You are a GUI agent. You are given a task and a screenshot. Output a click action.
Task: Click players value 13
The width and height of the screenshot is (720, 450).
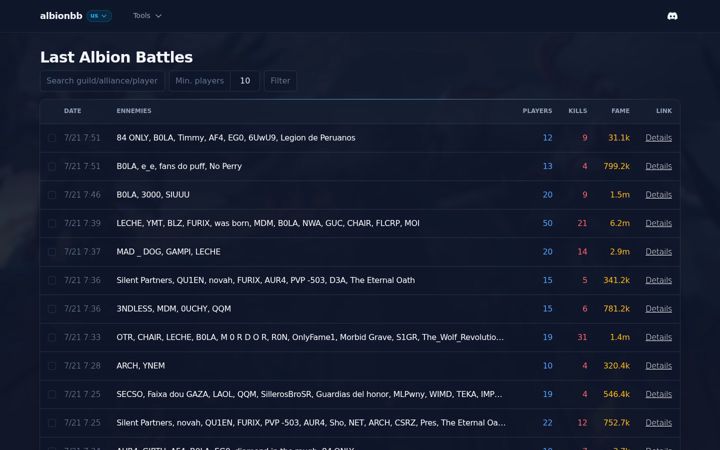click(547, 166)
